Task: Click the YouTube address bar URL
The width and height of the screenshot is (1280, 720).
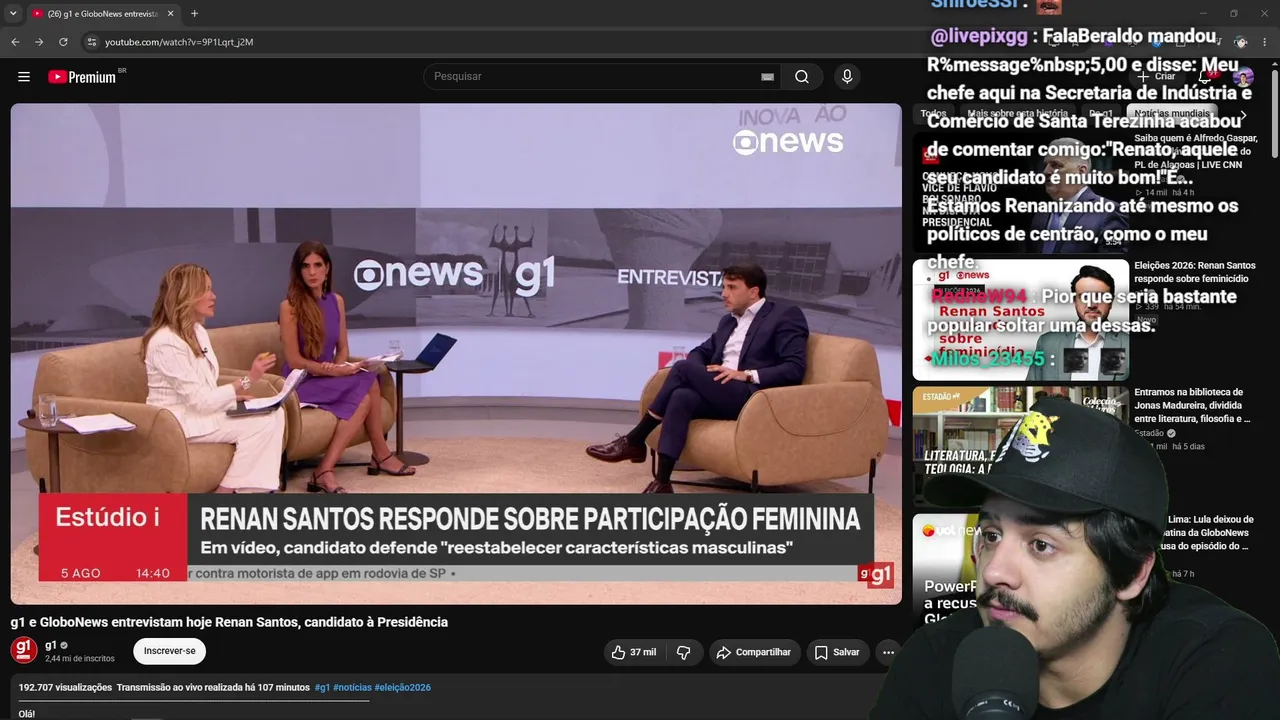Action: tap(179, 42)
